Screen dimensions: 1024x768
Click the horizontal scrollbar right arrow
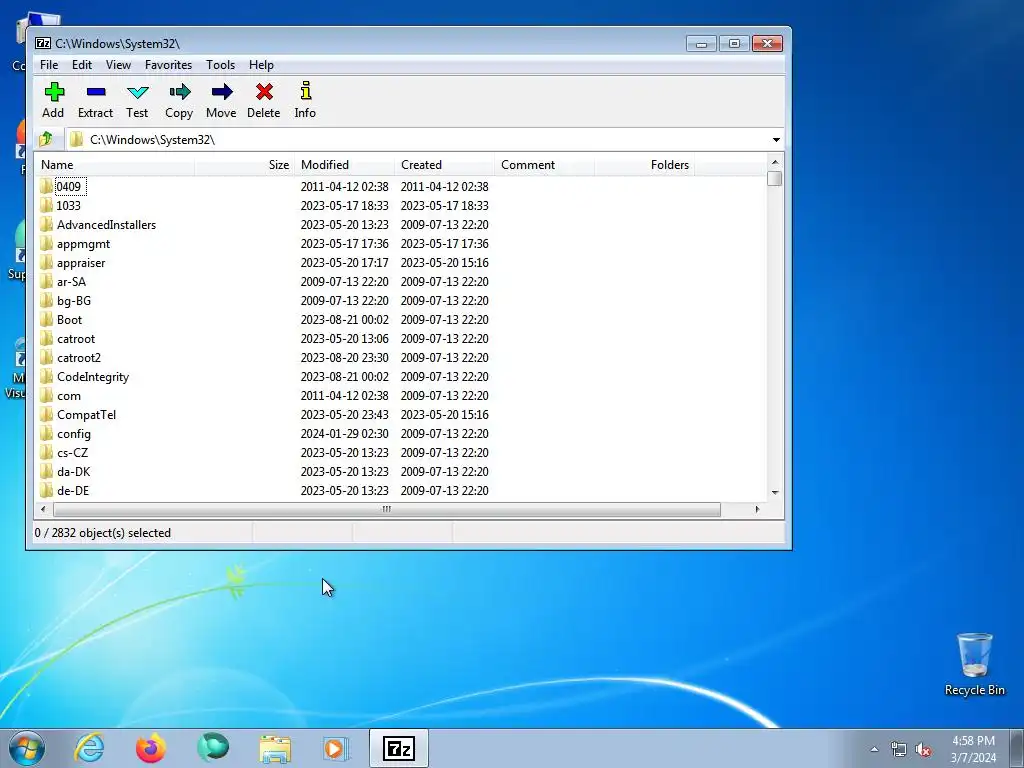click(x=757, y=509)
